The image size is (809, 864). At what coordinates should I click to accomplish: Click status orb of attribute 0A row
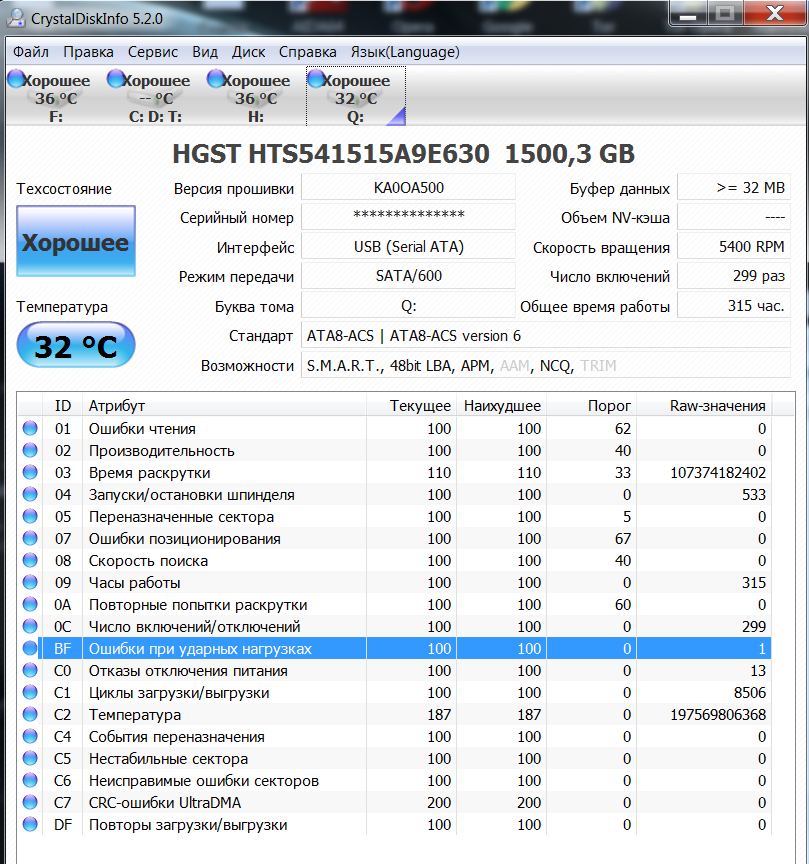[x=30, y=604]
